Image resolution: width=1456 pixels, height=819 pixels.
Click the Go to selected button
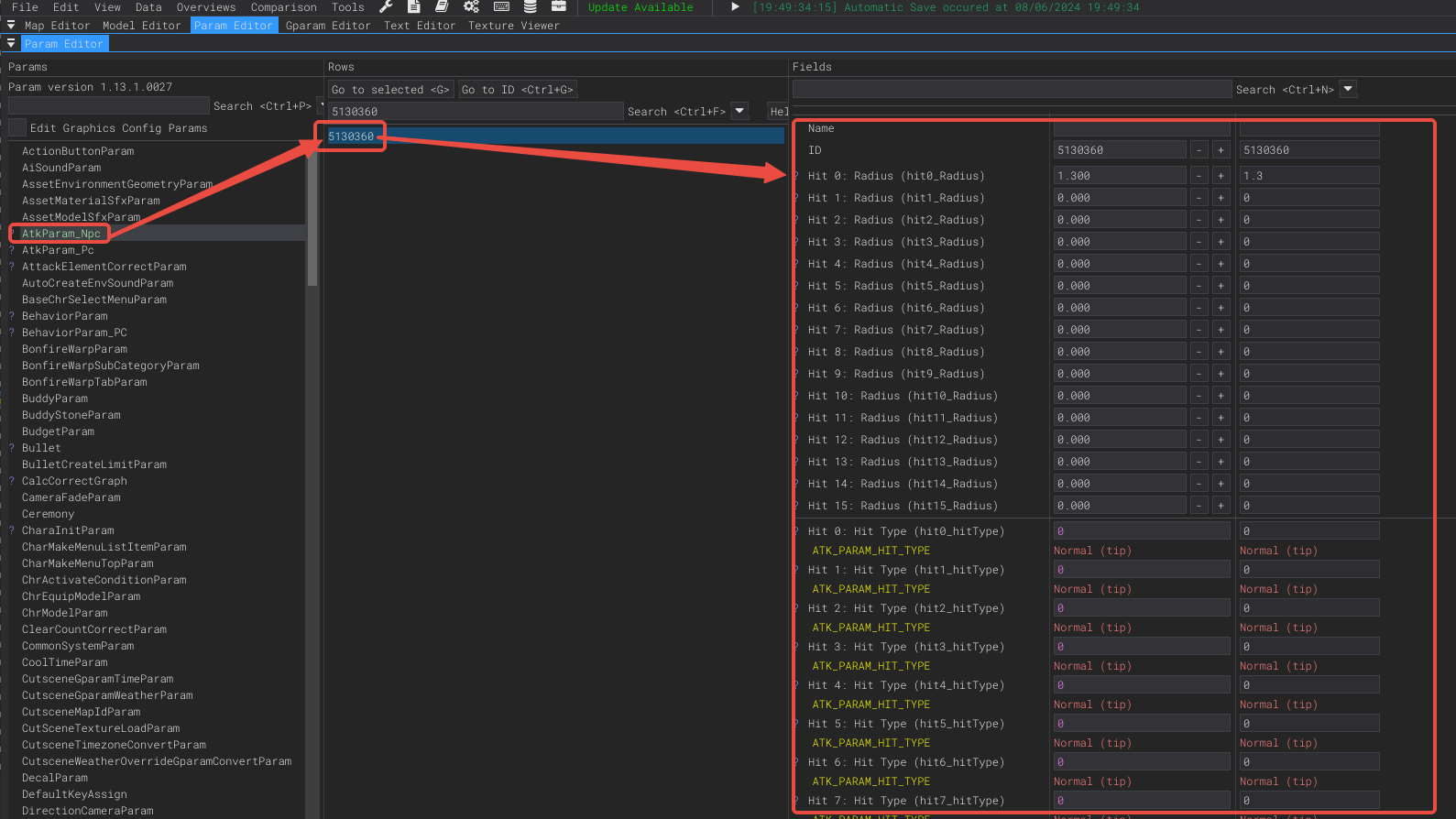point(390,89)
